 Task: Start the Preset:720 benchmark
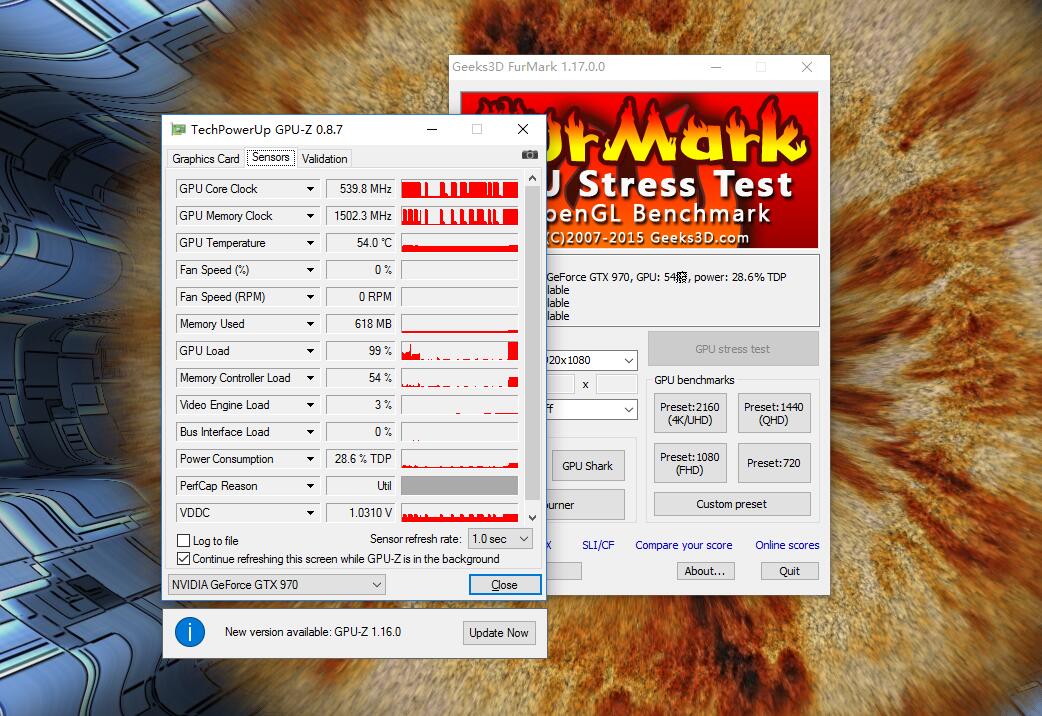pos(774,463)
